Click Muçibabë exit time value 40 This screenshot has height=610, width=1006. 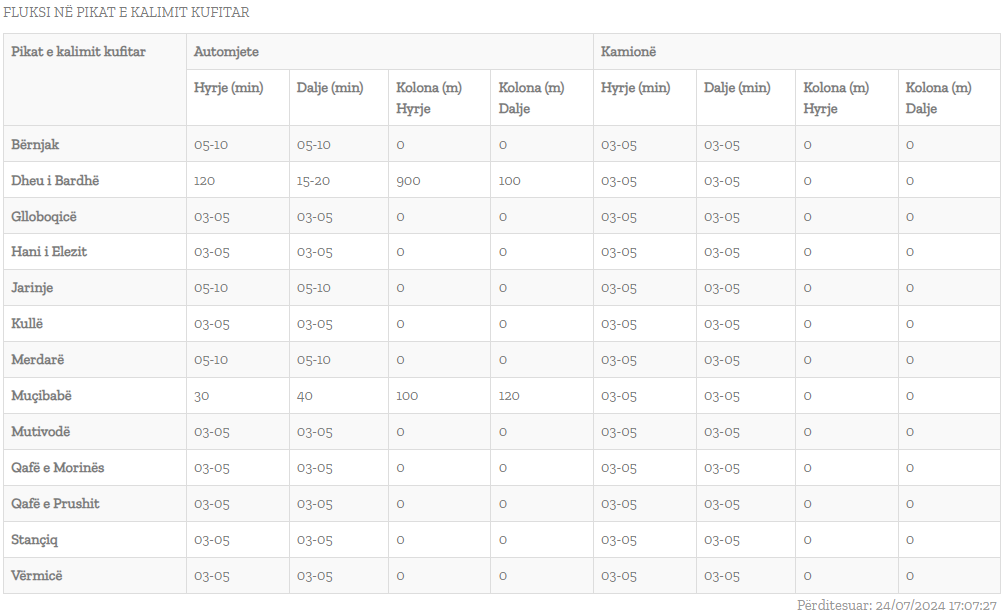305,396
